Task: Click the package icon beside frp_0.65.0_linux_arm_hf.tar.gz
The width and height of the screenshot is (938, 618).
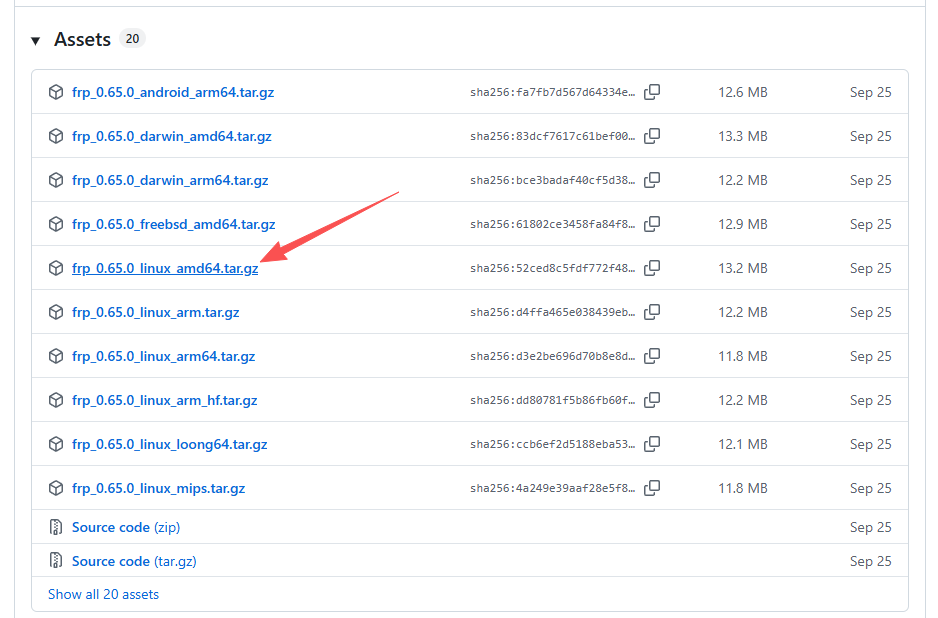Action: coord(56,400)
